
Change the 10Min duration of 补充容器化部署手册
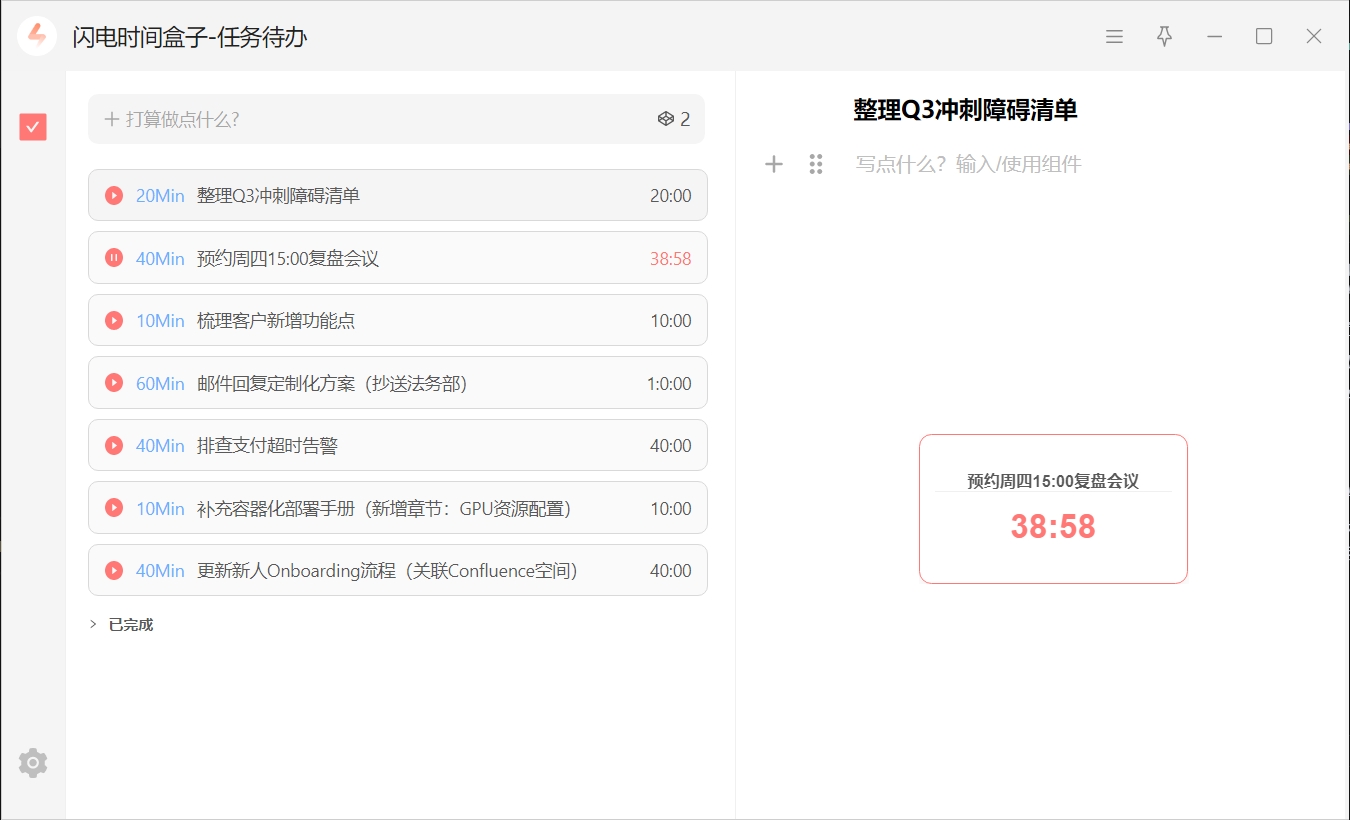click(160, 509)
